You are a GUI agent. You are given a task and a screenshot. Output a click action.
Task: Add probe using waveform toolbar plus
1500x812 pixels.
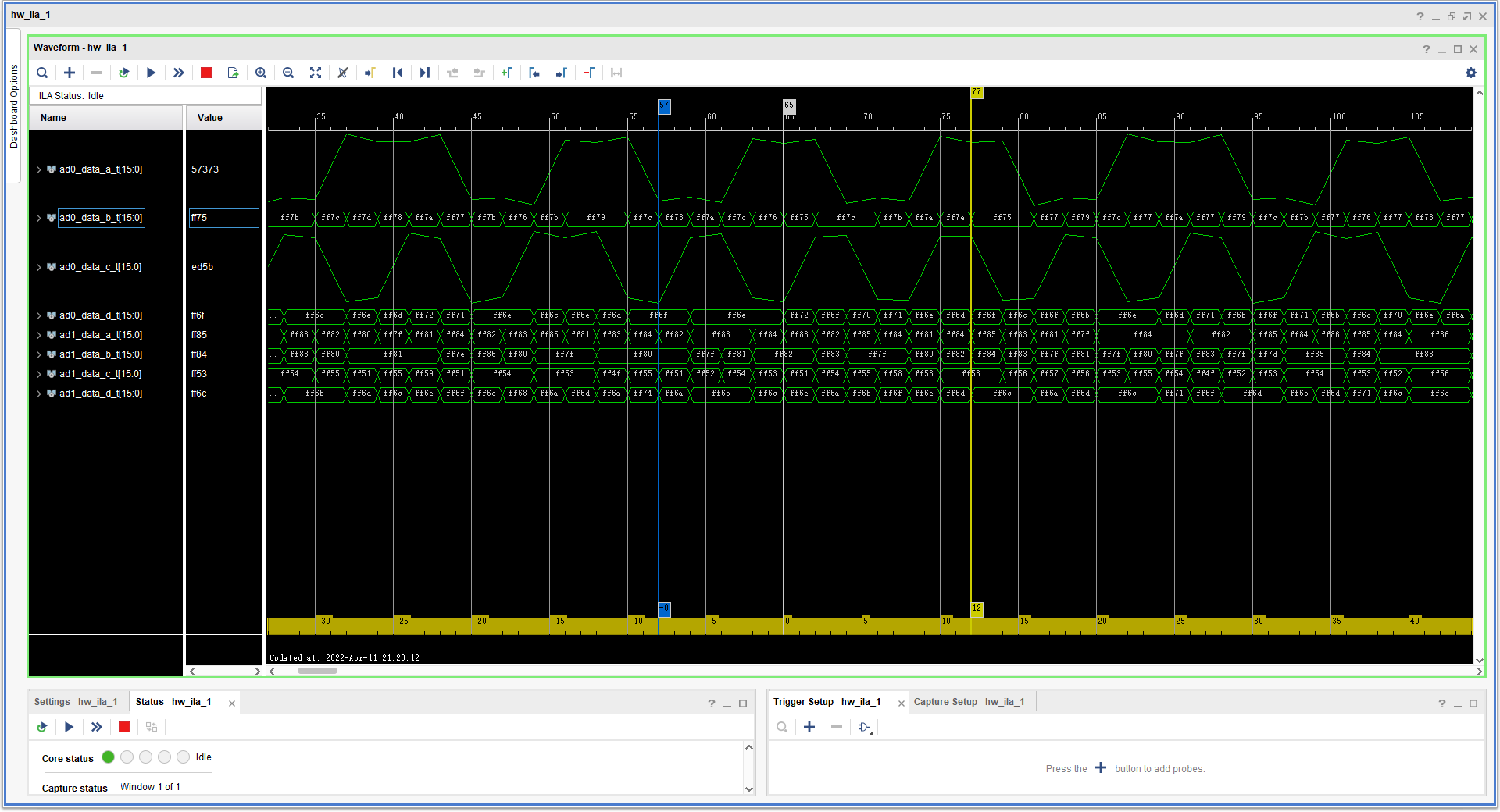click(70, 73)
